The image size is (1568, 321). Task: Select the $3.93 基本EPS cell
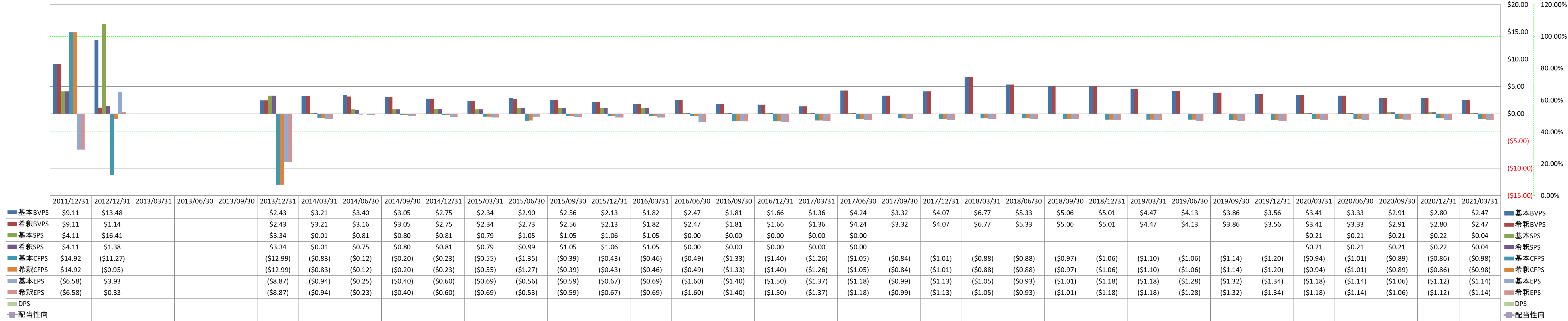click(x=112, y=281)
